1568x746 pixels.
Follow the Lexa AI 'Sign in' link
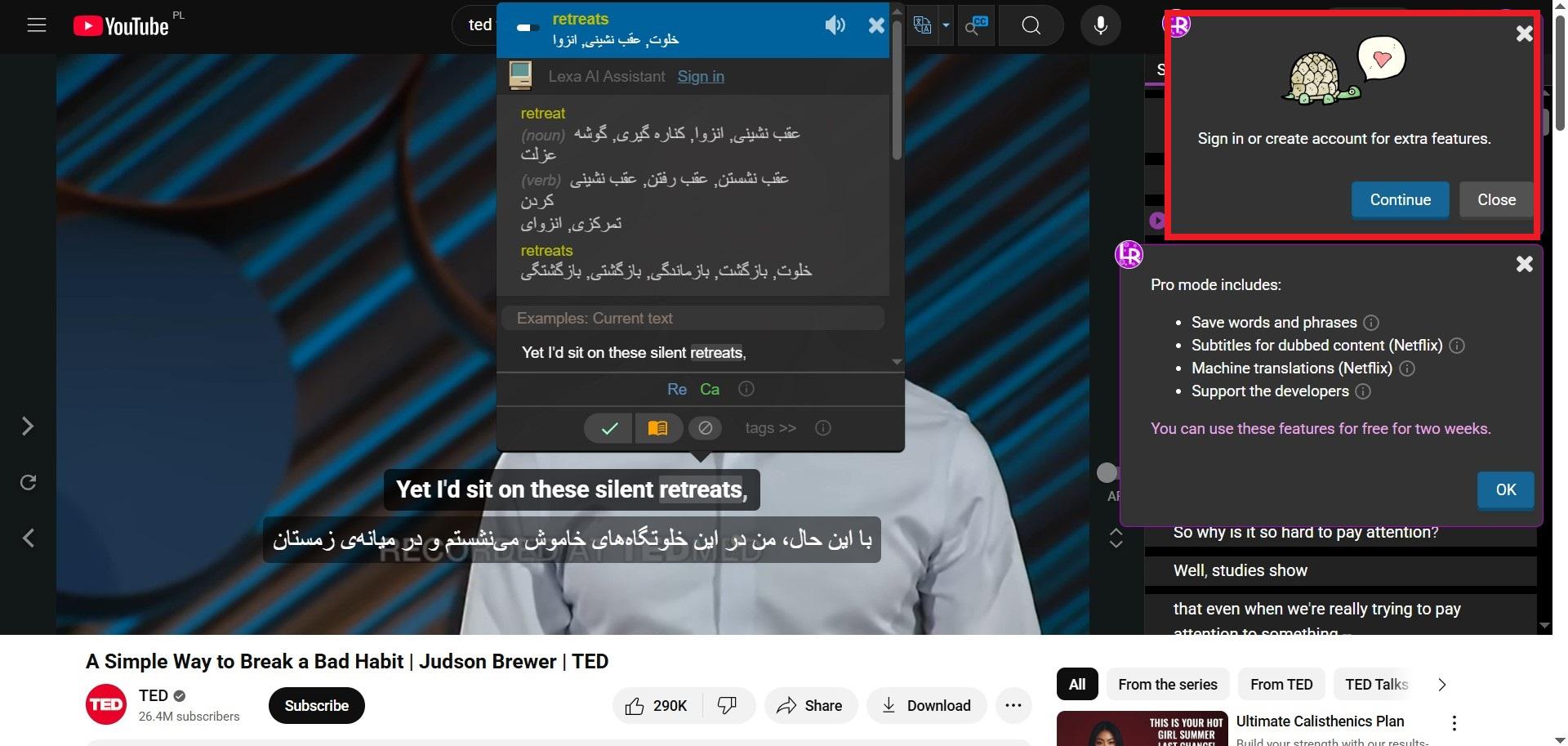701,77
